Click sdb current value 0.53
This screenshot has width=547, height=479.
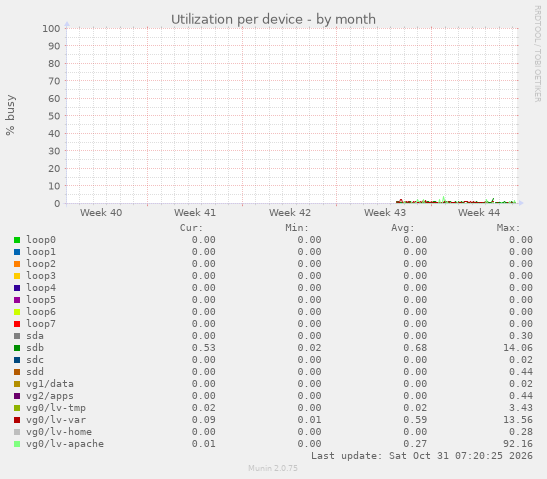point(204,348)
